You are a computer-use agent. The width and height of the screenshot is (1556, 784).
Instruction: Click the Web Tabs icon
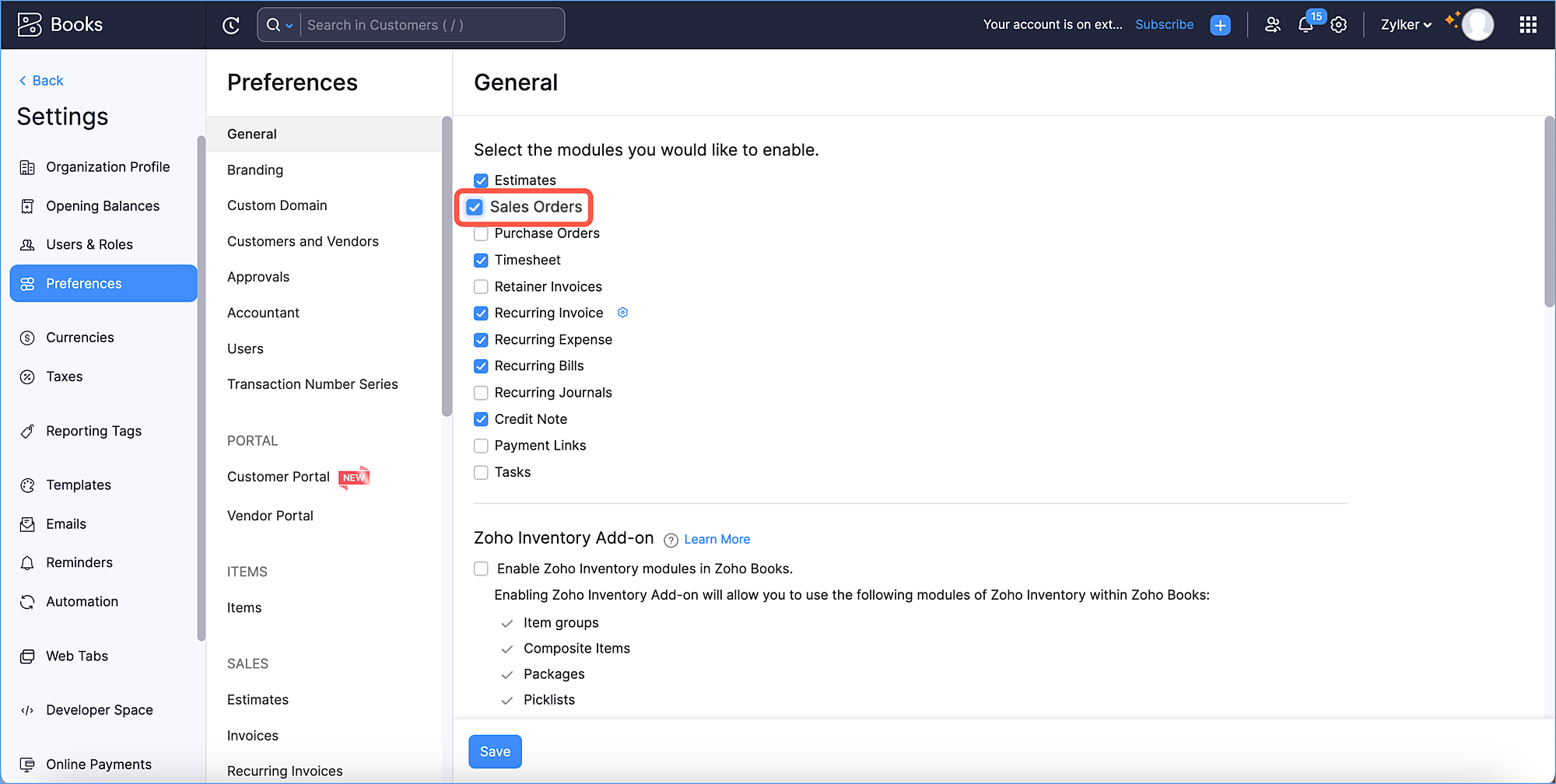(27, 656)
